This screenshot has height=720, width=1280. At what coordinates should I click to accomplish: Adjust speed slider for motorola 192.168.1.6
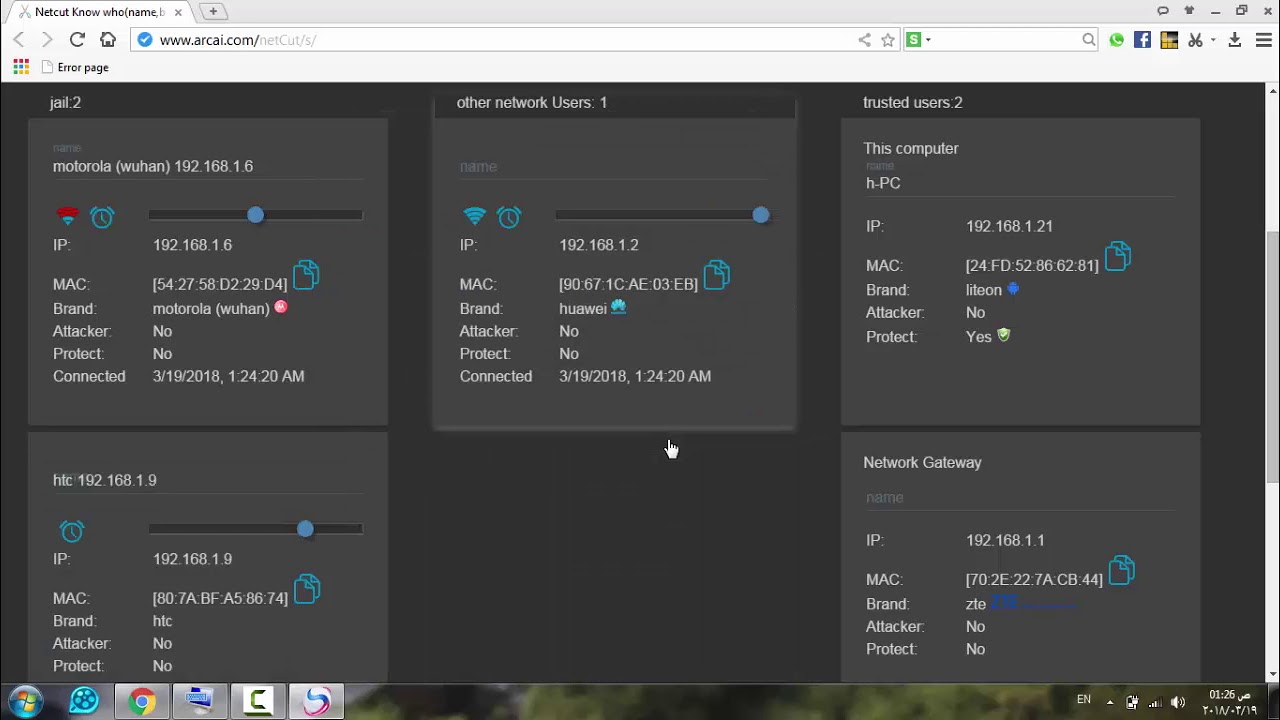[x=256, y=215]
